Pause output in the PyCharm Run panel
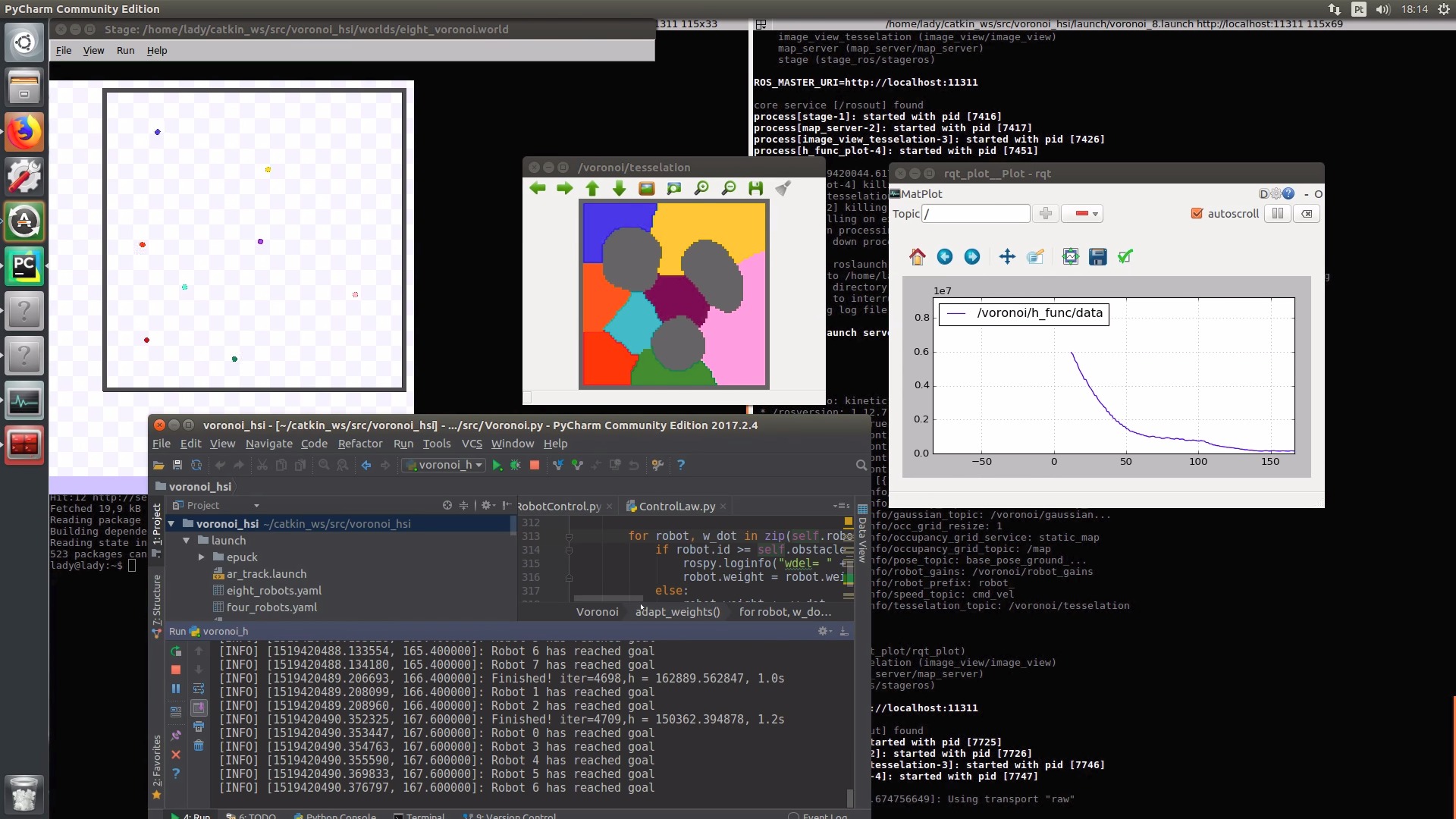Image resolution: width=1456 pixels, height=819 pixels. [176, 689]
